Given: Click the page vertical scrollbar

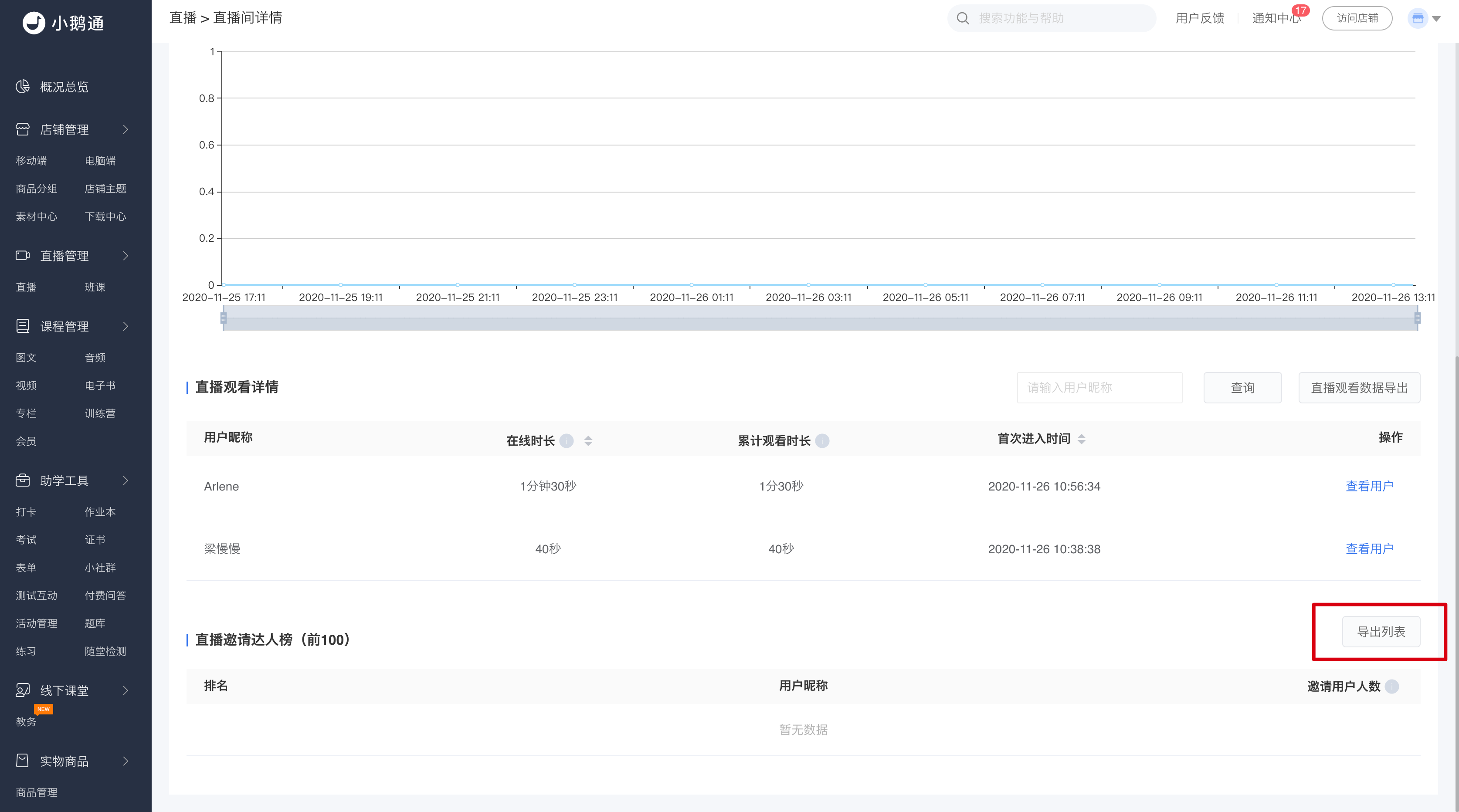Looking at the screenshot, I should click(x=1456, y=583).
